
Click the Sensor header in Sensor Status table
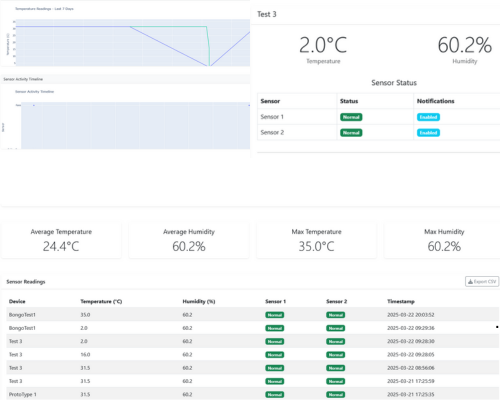pos(270,101)
